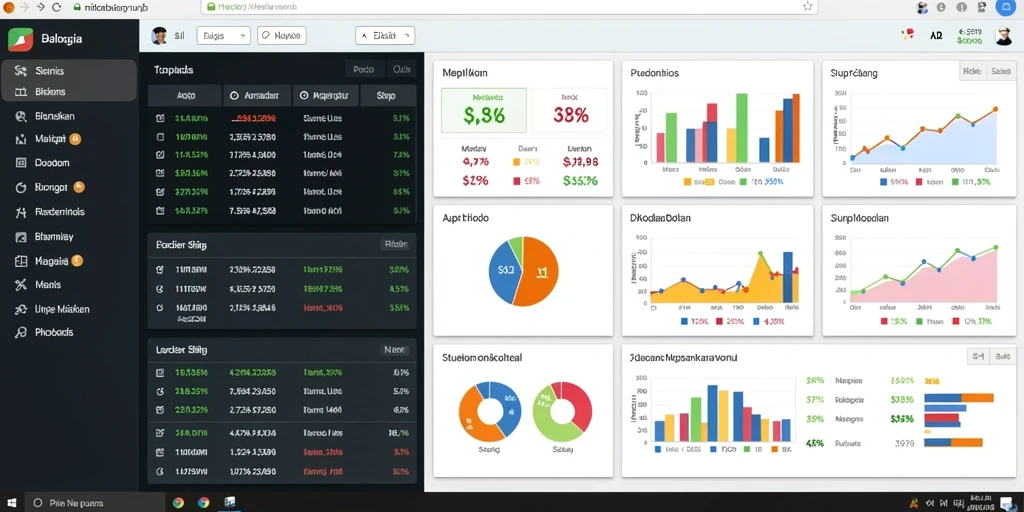Expand the Eliskit dropdown in the header
Viewport: 1024px width, 512px height.
click(x=385, y=36)
